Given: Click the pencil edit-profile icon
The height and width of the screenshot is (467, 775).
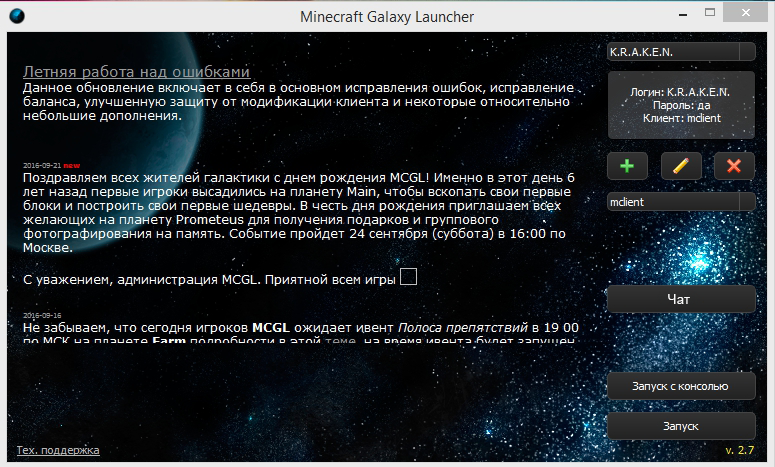Looking at the screenshot, I should click(681, 165).
